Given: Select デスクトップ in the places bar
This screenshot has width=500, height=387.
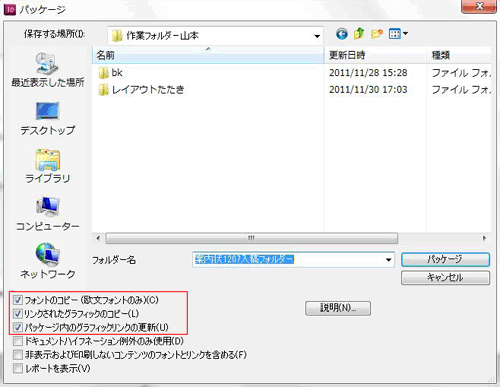Looking at the screenshot, I should (47, 119).
